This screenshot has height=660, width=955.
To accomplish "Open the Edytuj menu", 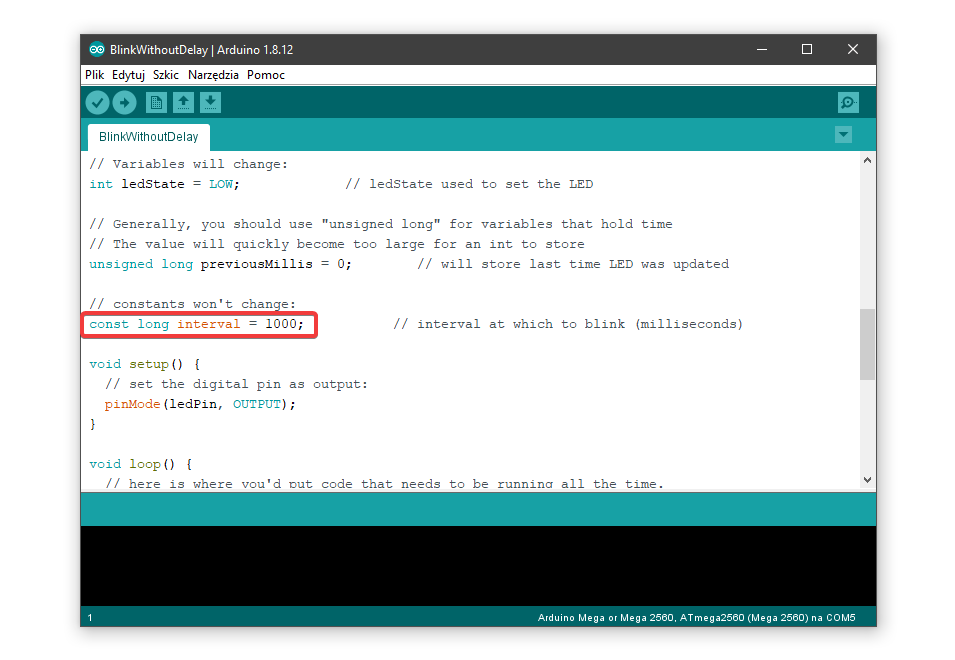I will coord(129,75).
